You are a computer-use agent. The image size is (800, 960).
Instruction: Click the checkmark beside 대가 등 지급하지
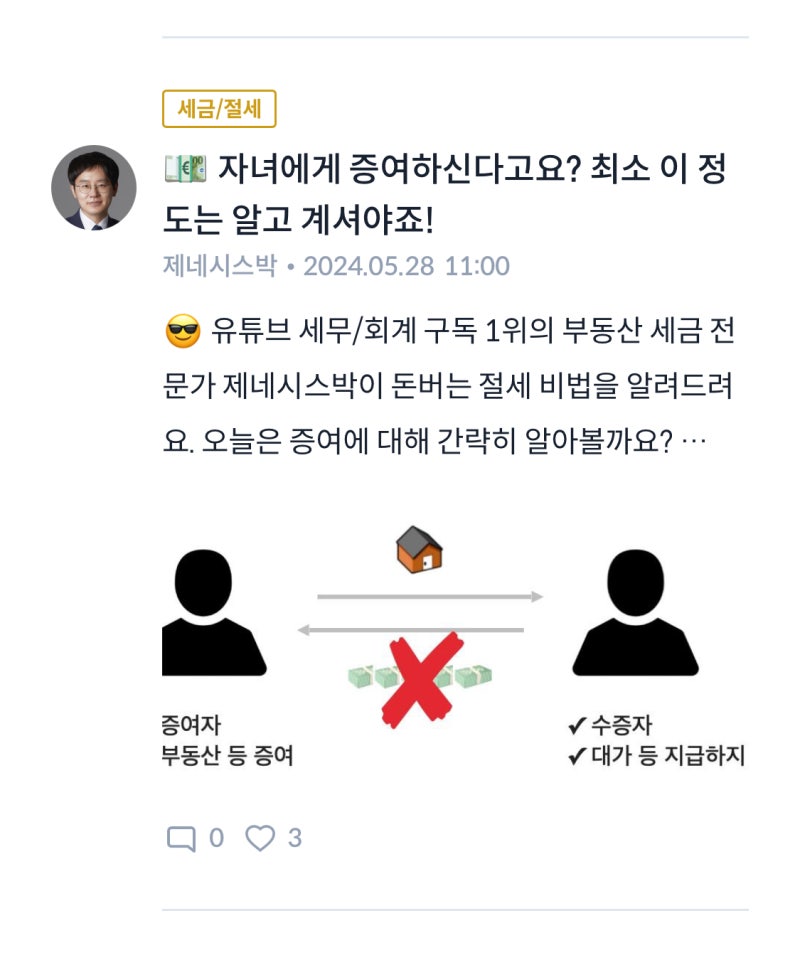point(577,757)
